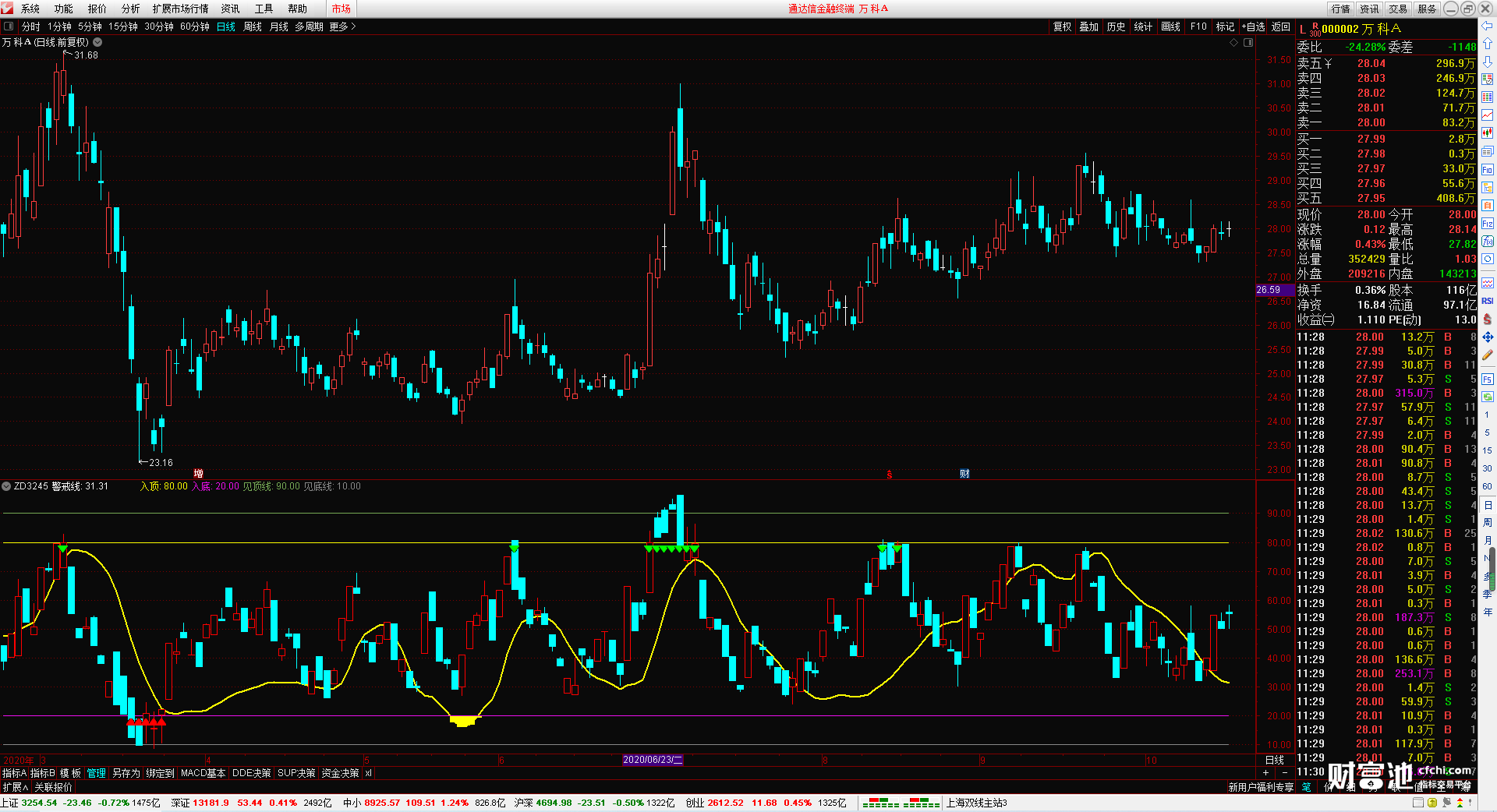Image resolution: width=1497 pixels, height=812 pixels.
Task: Switch to 15分钟 period
Action: point(123,26)
